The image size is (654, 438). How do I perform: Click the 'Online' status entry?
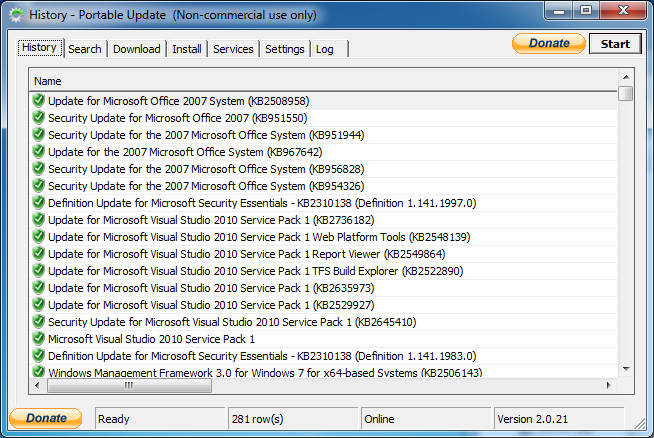click(x=426, y=418)
